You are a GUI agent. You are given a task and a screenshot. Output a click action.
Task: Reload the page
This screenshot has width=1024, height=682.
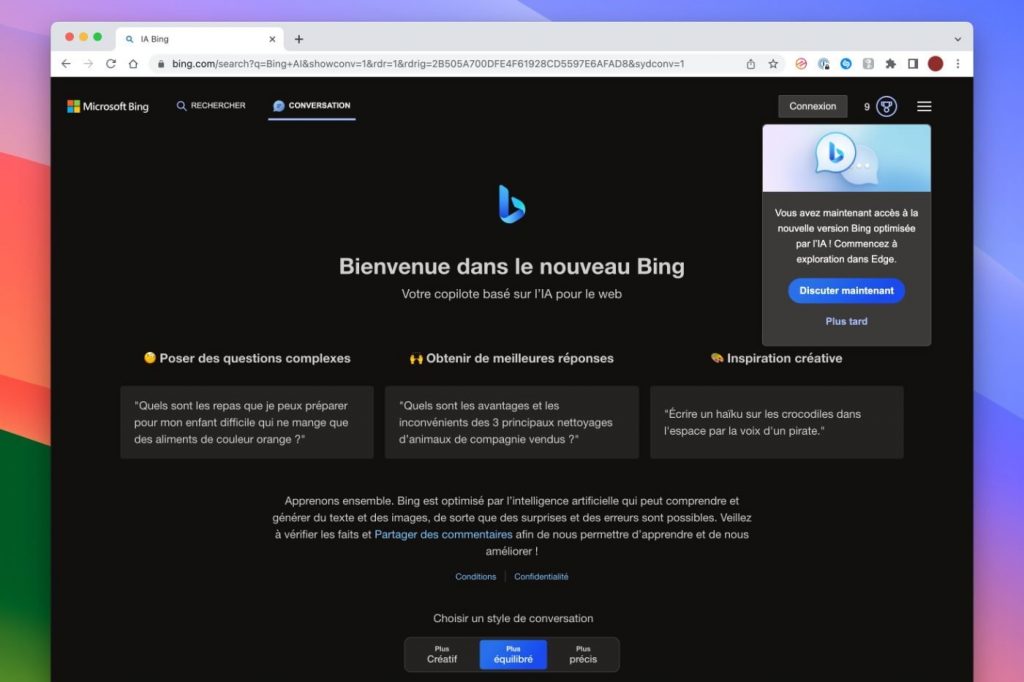pyautogui.click(x=111, y=64)
